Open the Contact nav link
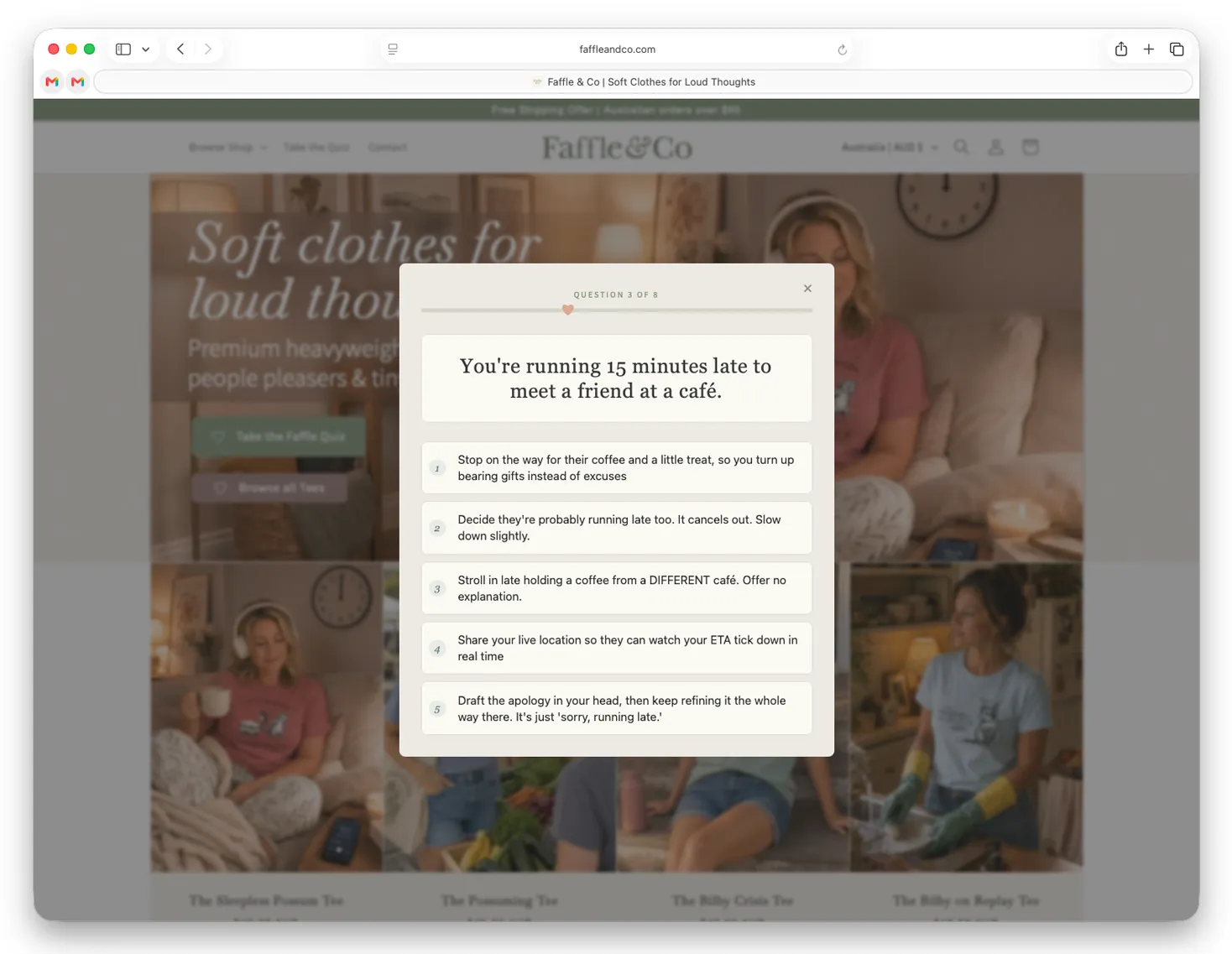This screenshot has height=954, width=1232. (x=387, y=148)
